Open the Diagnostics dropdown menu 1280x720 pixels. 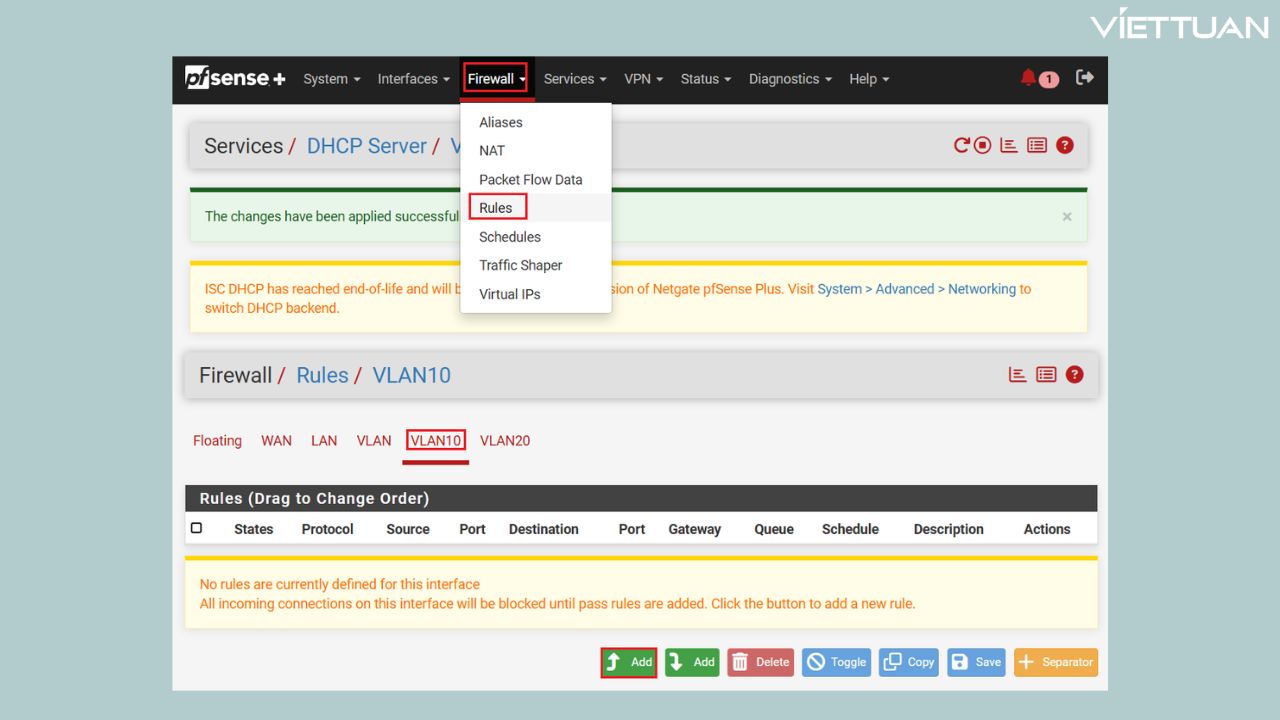[x=790, y=79]
